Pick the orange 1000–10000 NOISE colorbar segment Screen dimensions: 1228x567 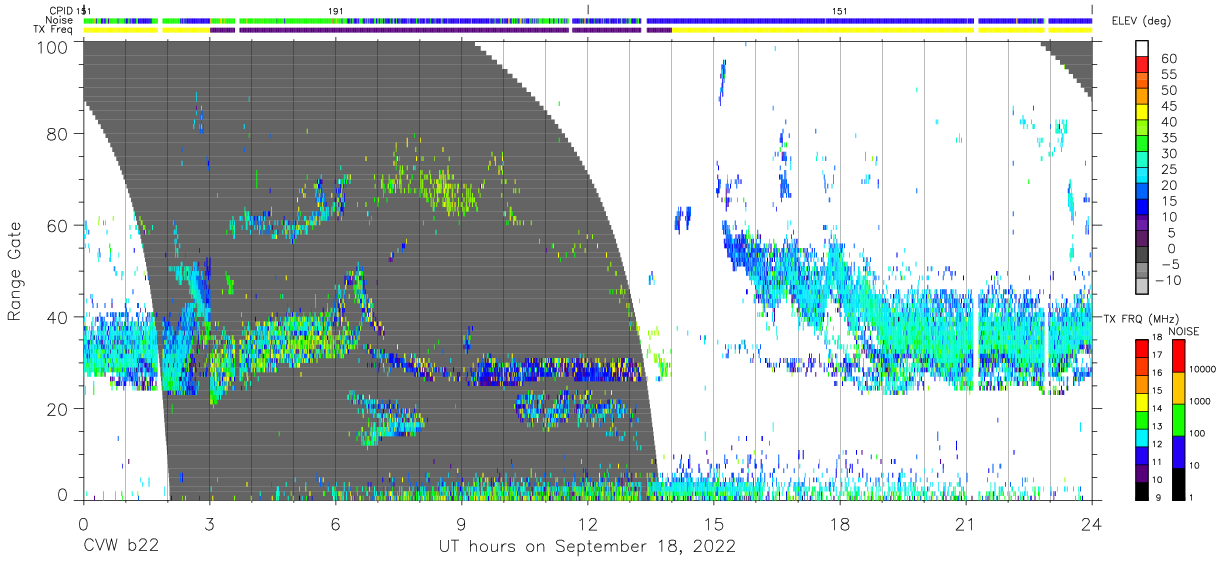coord(1178,387)
